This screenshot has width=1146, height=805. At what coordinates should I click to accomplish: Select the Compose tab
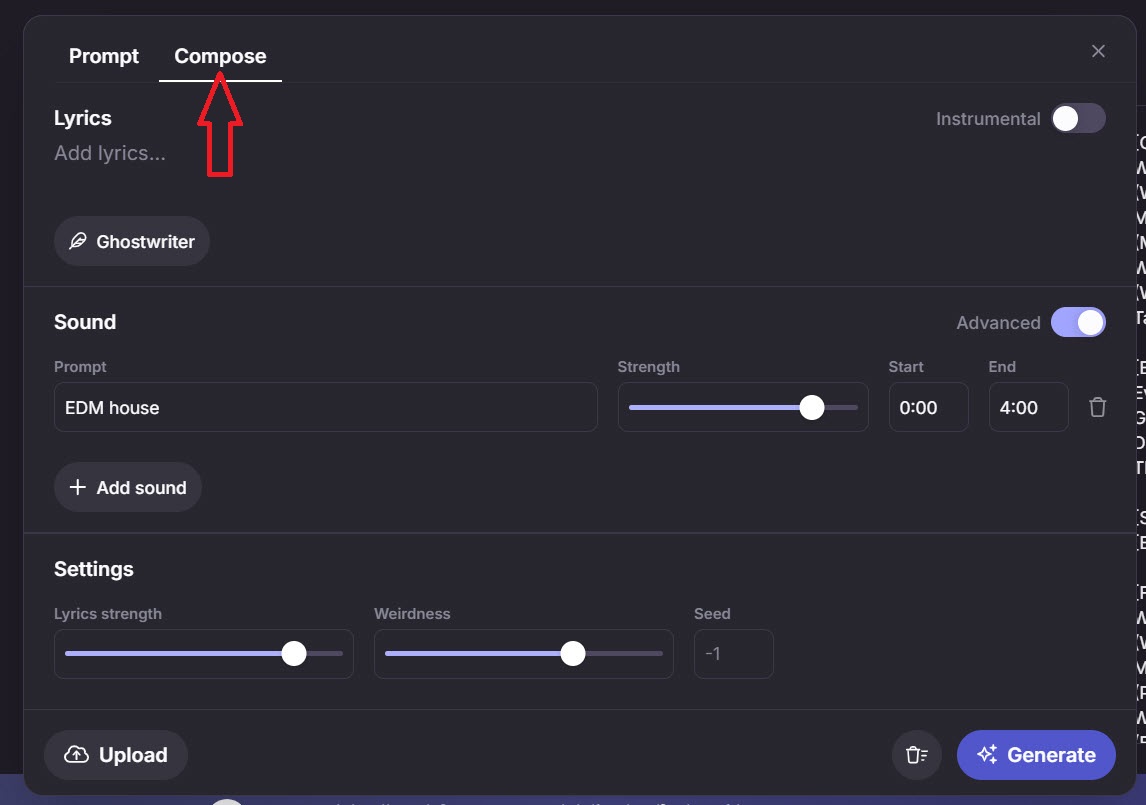(x=219, y=56)
